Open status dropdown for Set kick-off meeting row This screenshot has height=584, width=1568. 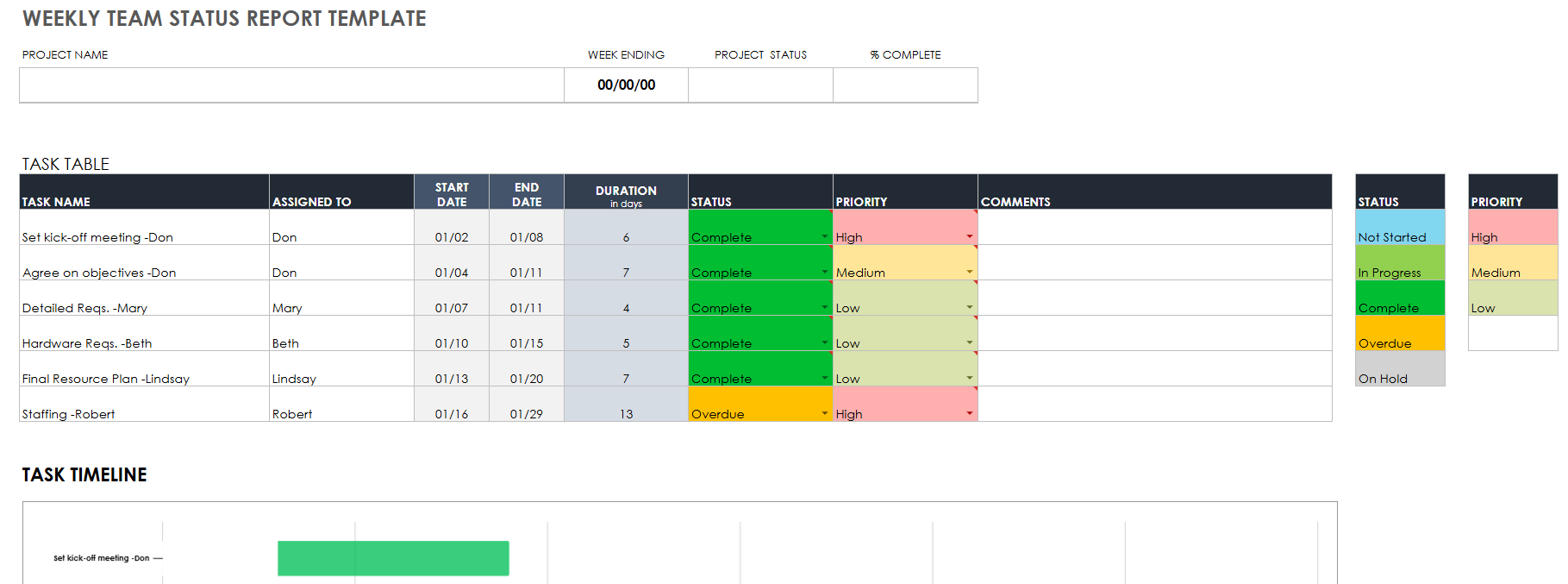click(x=824, y=236)
